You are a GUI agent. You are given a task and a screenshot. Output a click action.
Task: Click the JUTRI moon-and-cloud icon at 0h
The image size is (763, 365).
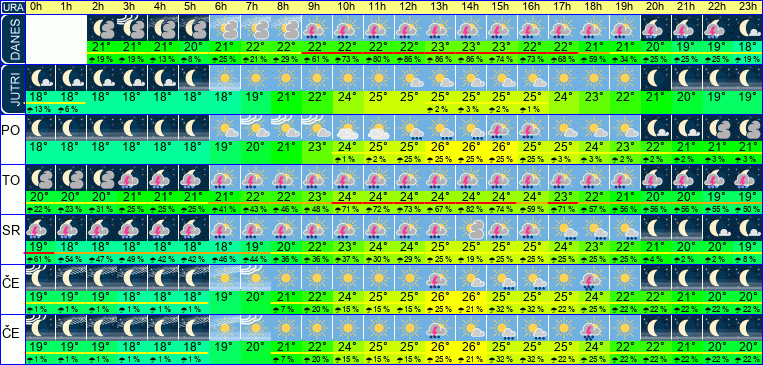point(39,78)
